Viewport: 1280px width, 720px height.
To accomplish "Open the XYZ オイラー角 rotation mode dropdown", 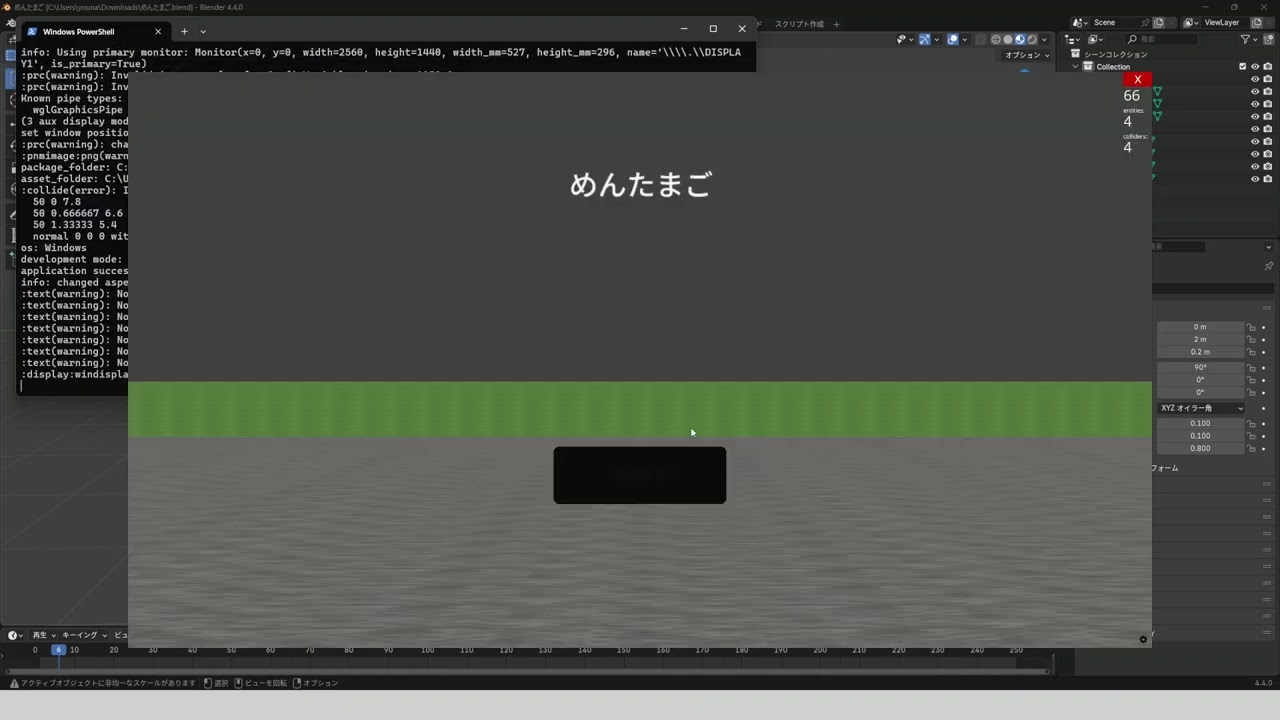I will 1201,408.
